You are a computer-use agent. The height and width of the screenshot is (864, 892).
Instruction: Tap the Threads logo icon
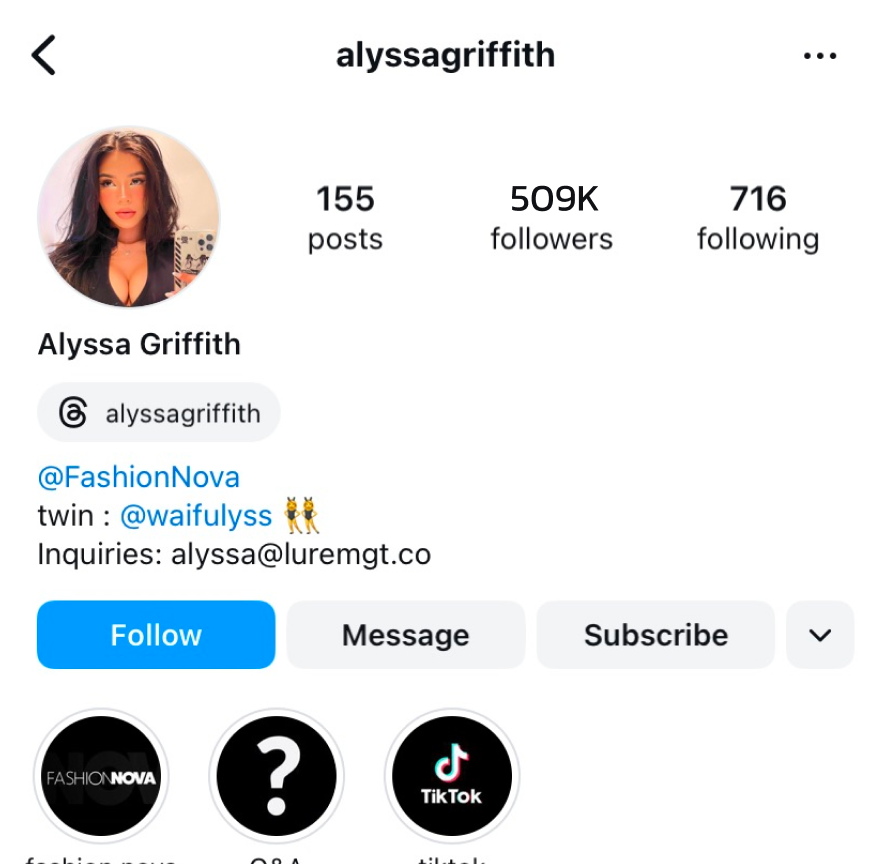[x=73, y=412]
